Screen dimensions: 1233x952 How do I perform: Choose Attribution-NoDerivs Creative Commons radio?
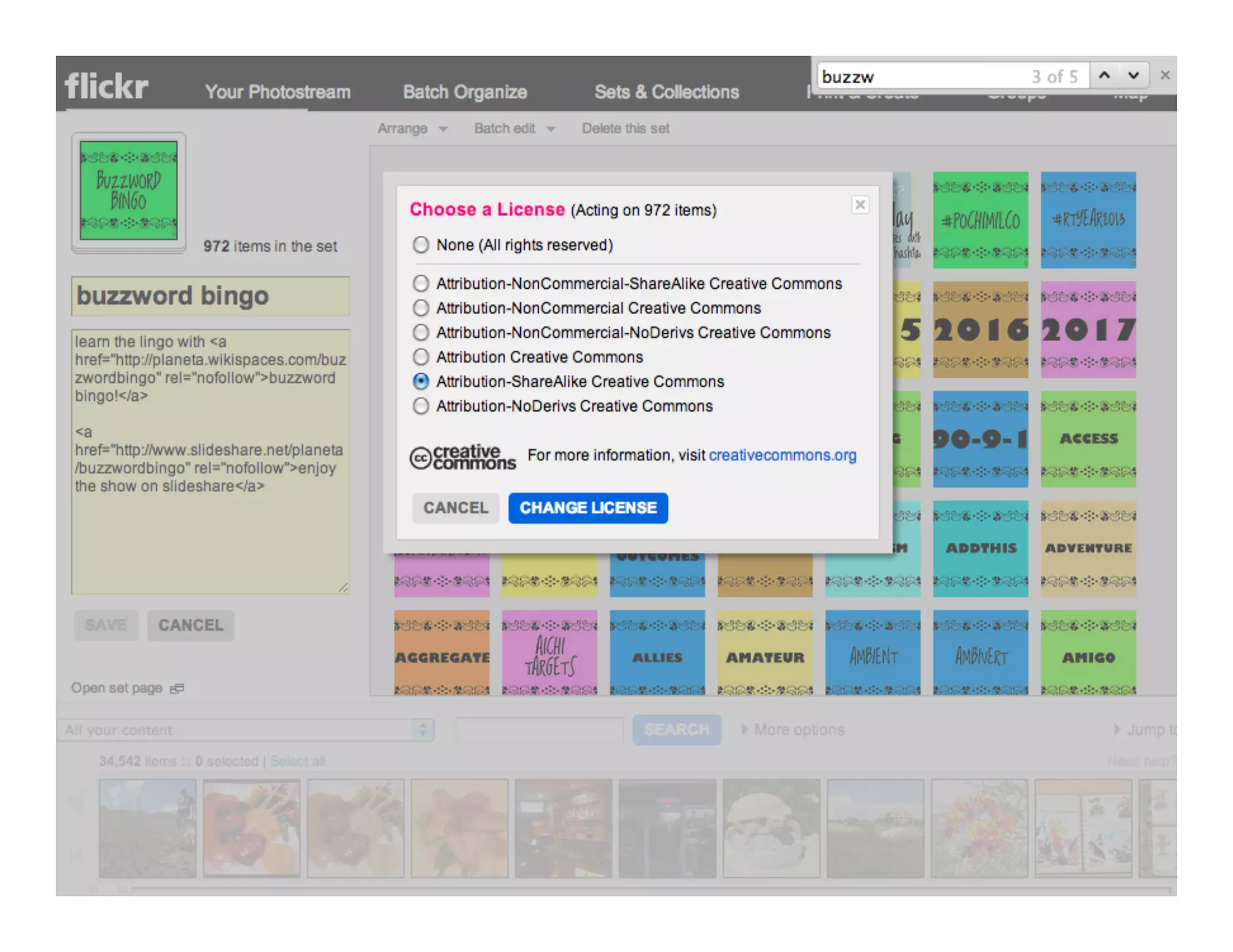[421, 406]
